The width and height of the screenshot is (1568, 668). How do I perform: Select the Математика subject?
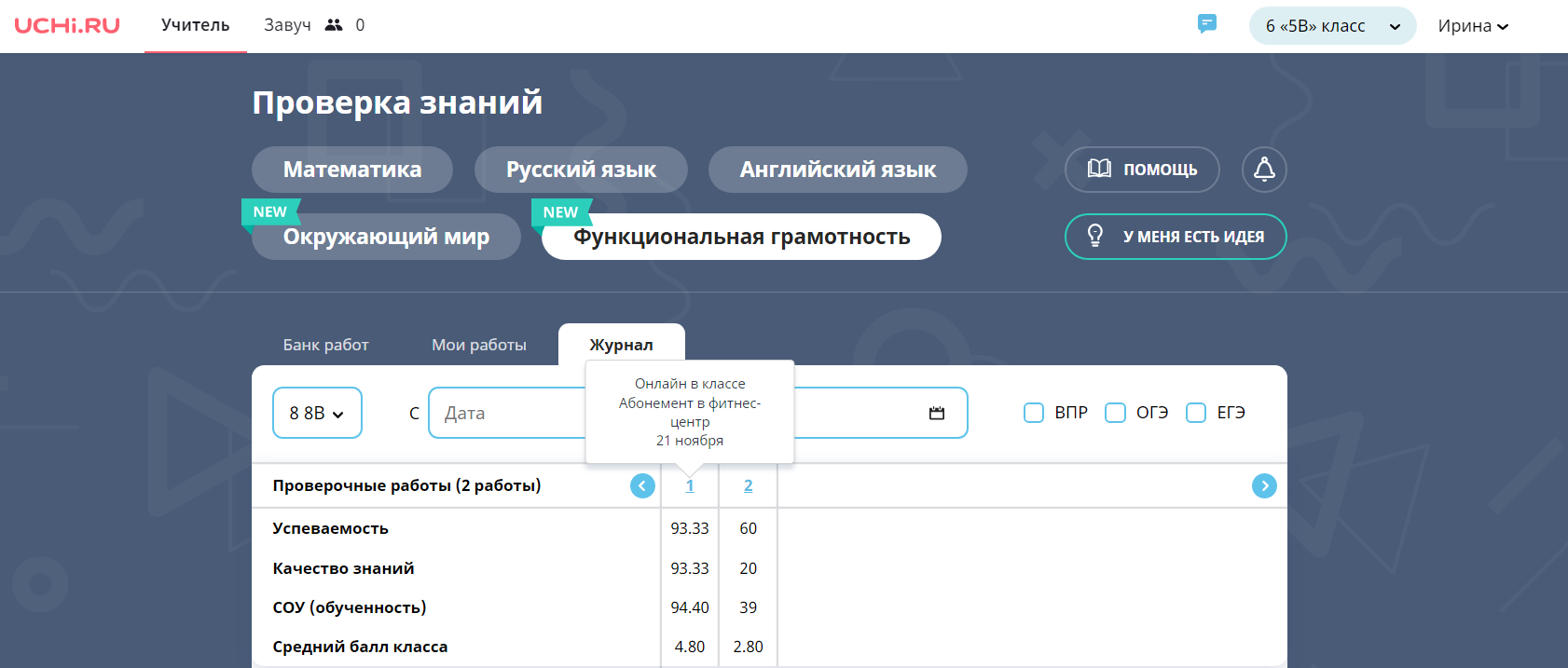click(352, 170)
